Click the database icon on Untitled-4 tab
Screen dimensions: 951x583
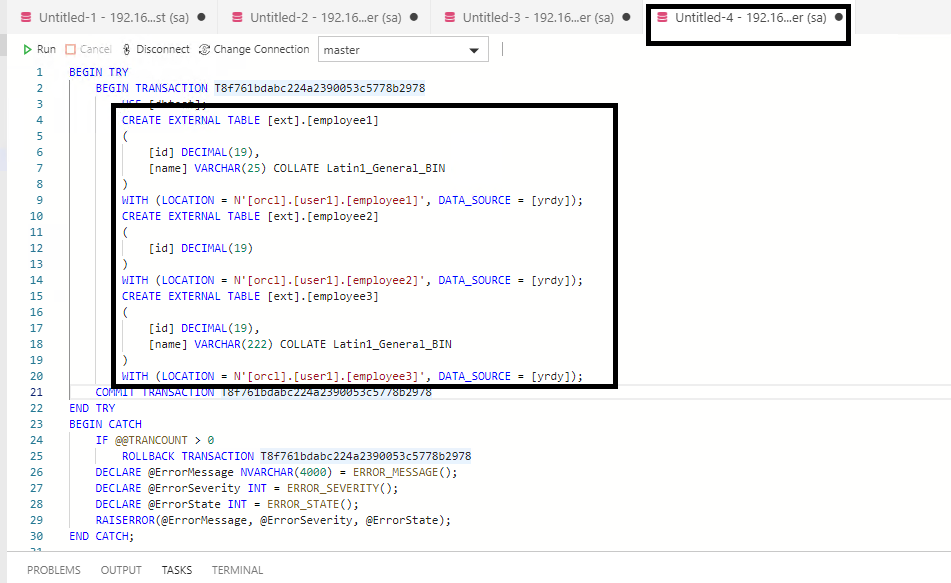tap(662, 17)
